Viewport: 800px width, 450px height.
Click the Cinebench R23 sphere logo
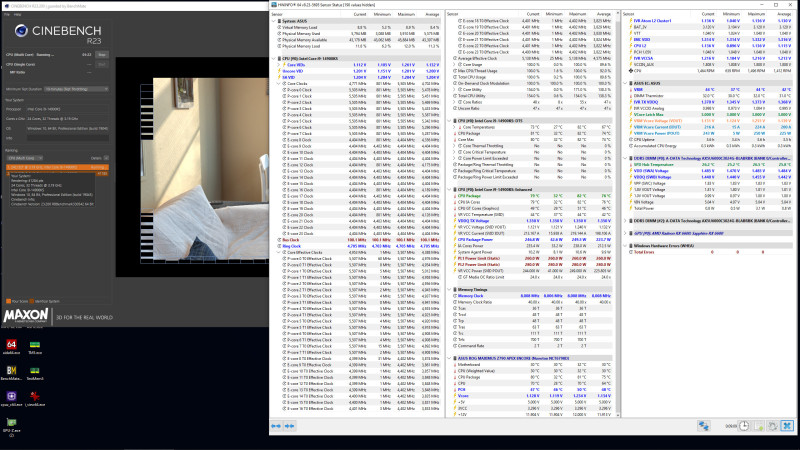click(21, 31)
